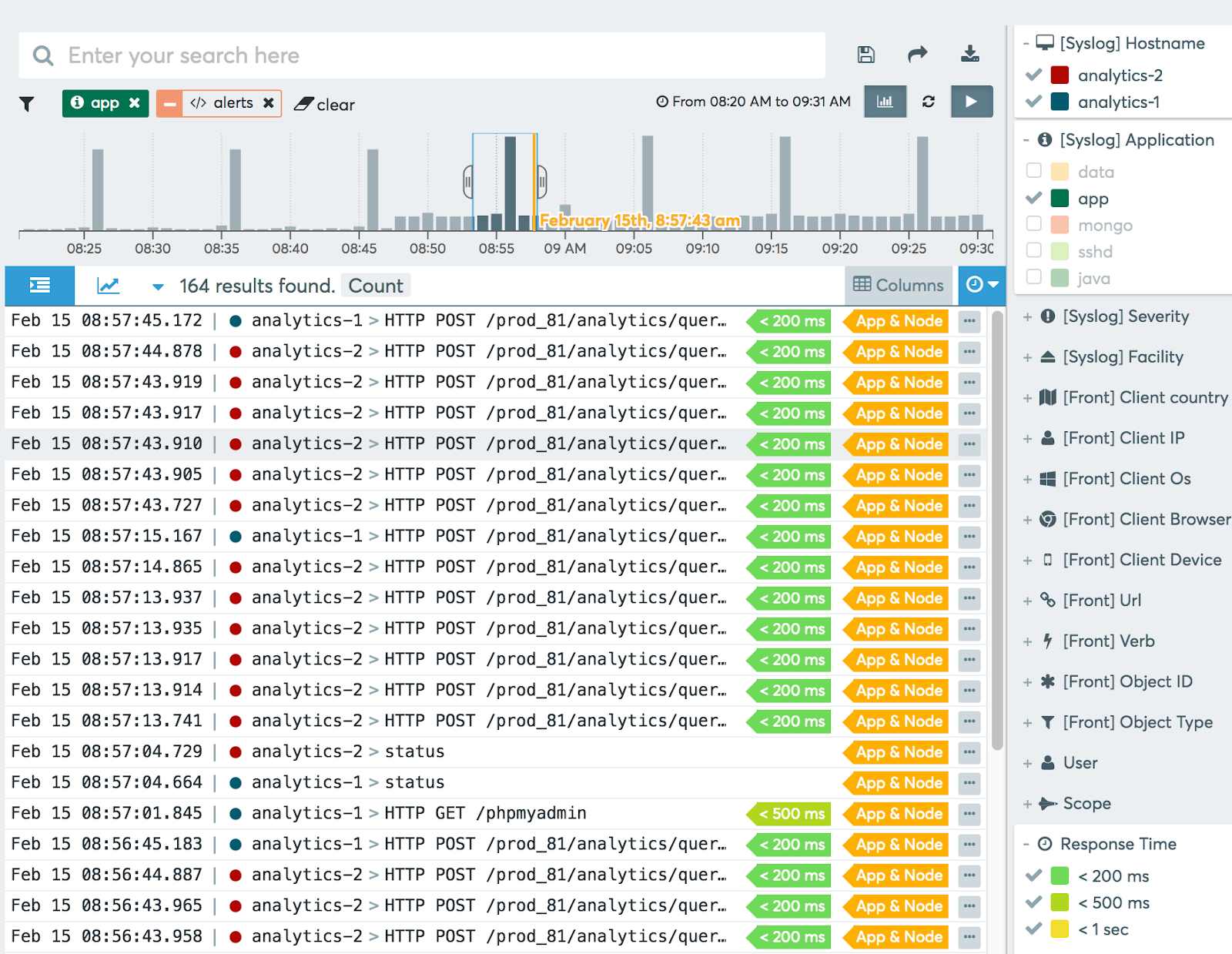The height and width of the screenshot is (954, 1232).
Task: Click the < 500 ms tag on /phpmyadmin row
Action: pos(788,814)
